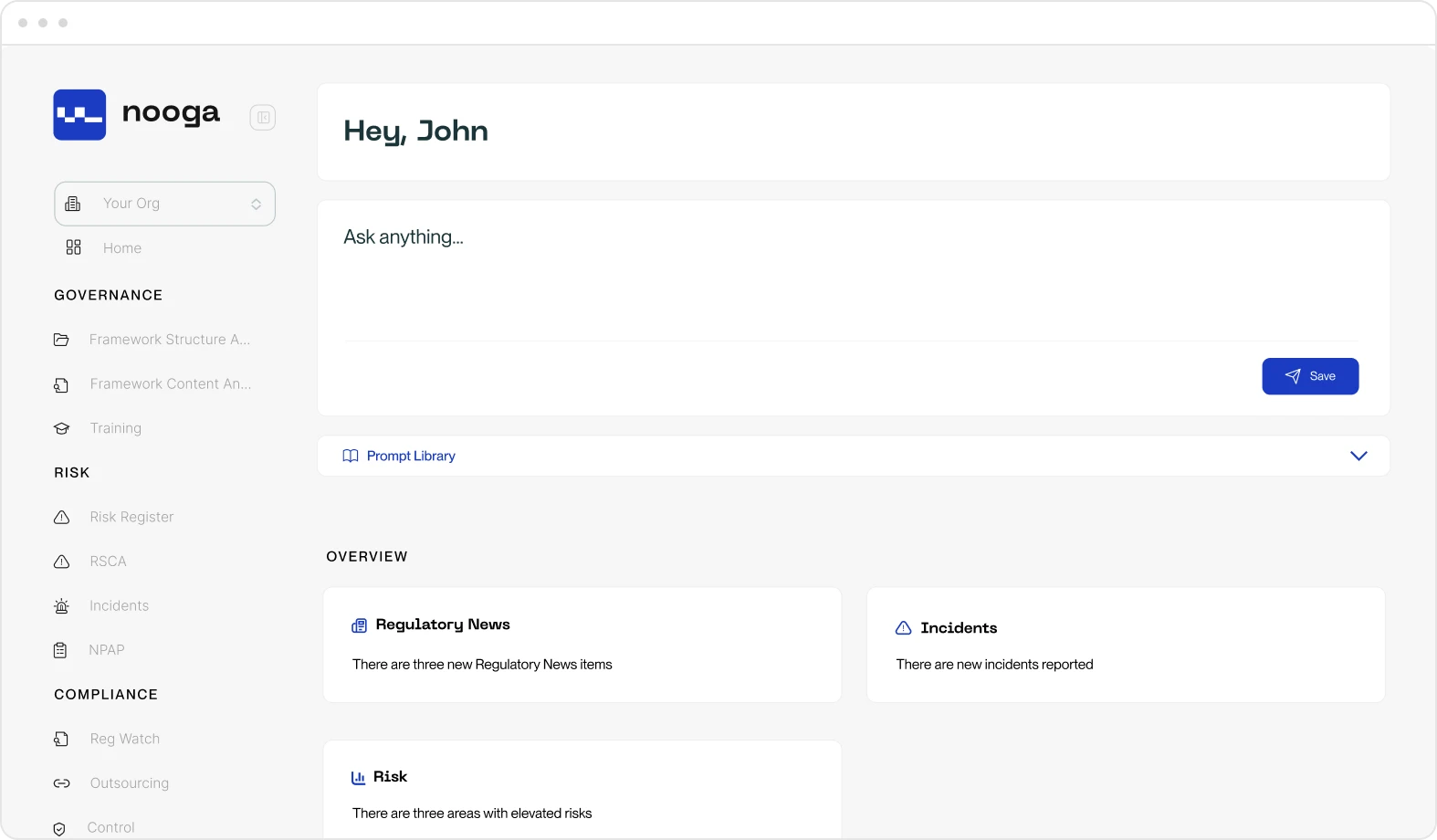Expand Prompt Library with the chevron

pos(1358,456)
